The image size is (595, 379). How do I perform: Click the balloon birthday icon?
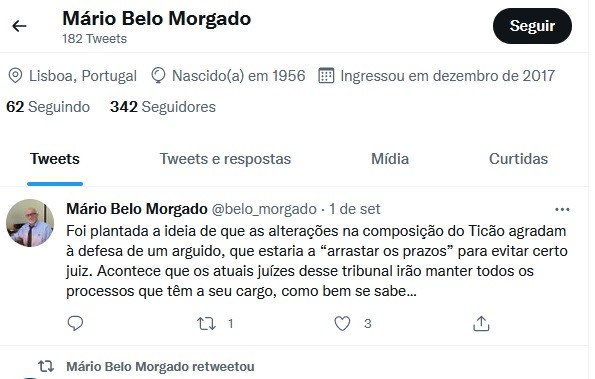click(158, 75)
